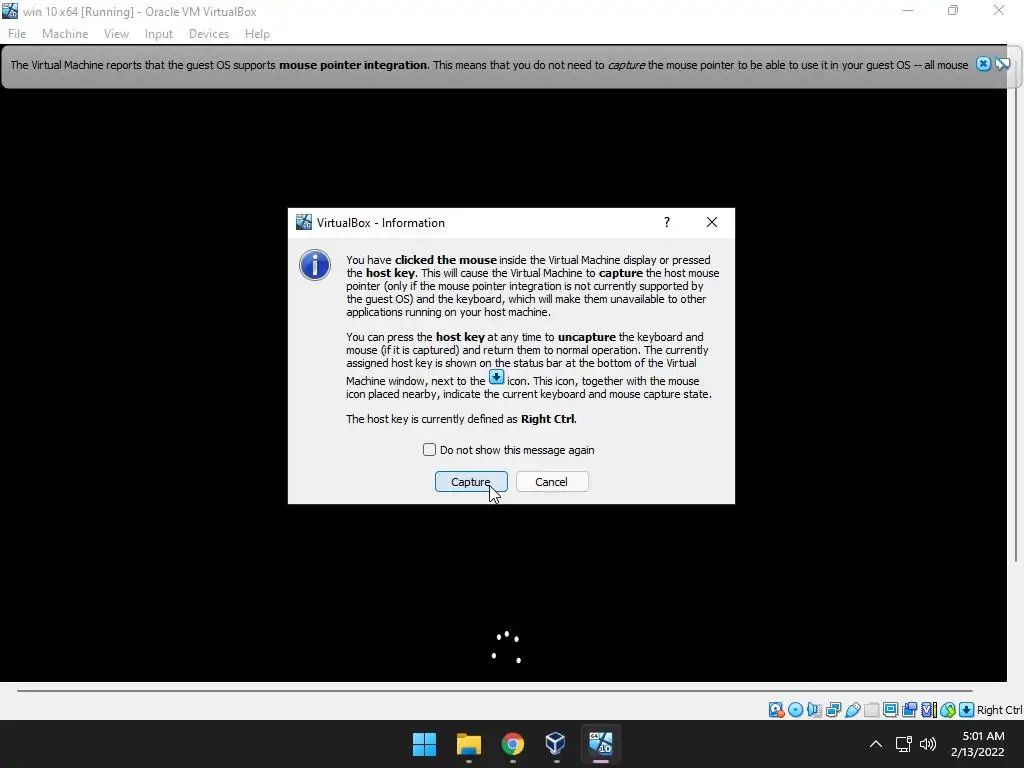Click the keyboard capture arrow status icon
This screenshot has width=1024, height=768.
click(x=967, y=710)
